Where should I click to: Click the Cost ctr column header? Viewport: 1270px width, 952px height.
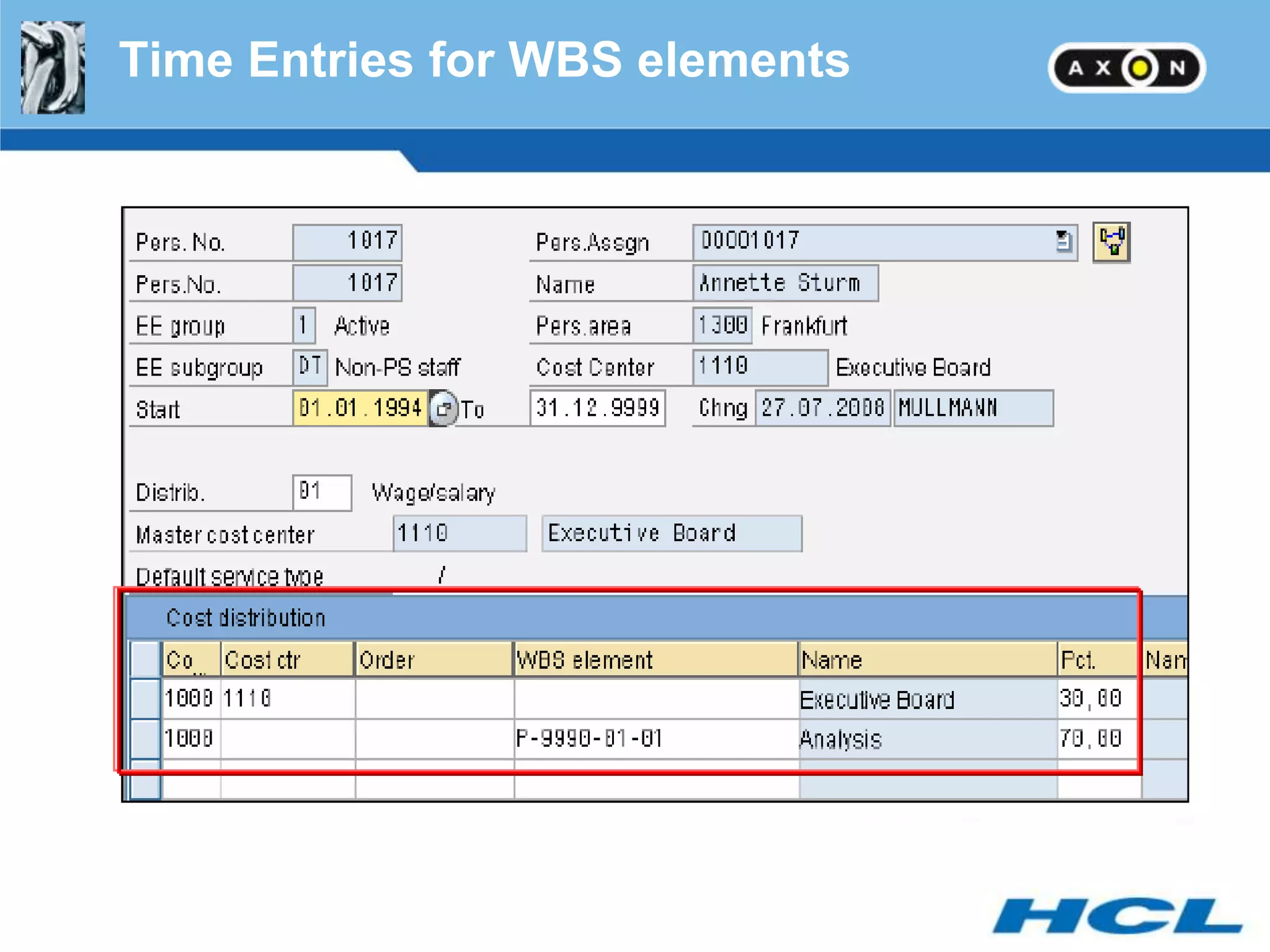[288, 659]
